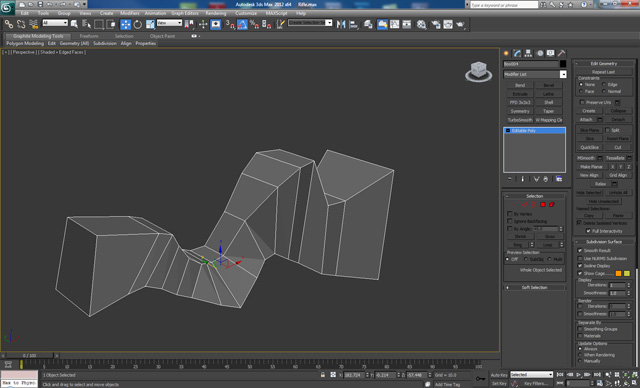This screenshot has height=388, width=640.
Task: Click the Select and Link chain icon
Action: point(9,24)
